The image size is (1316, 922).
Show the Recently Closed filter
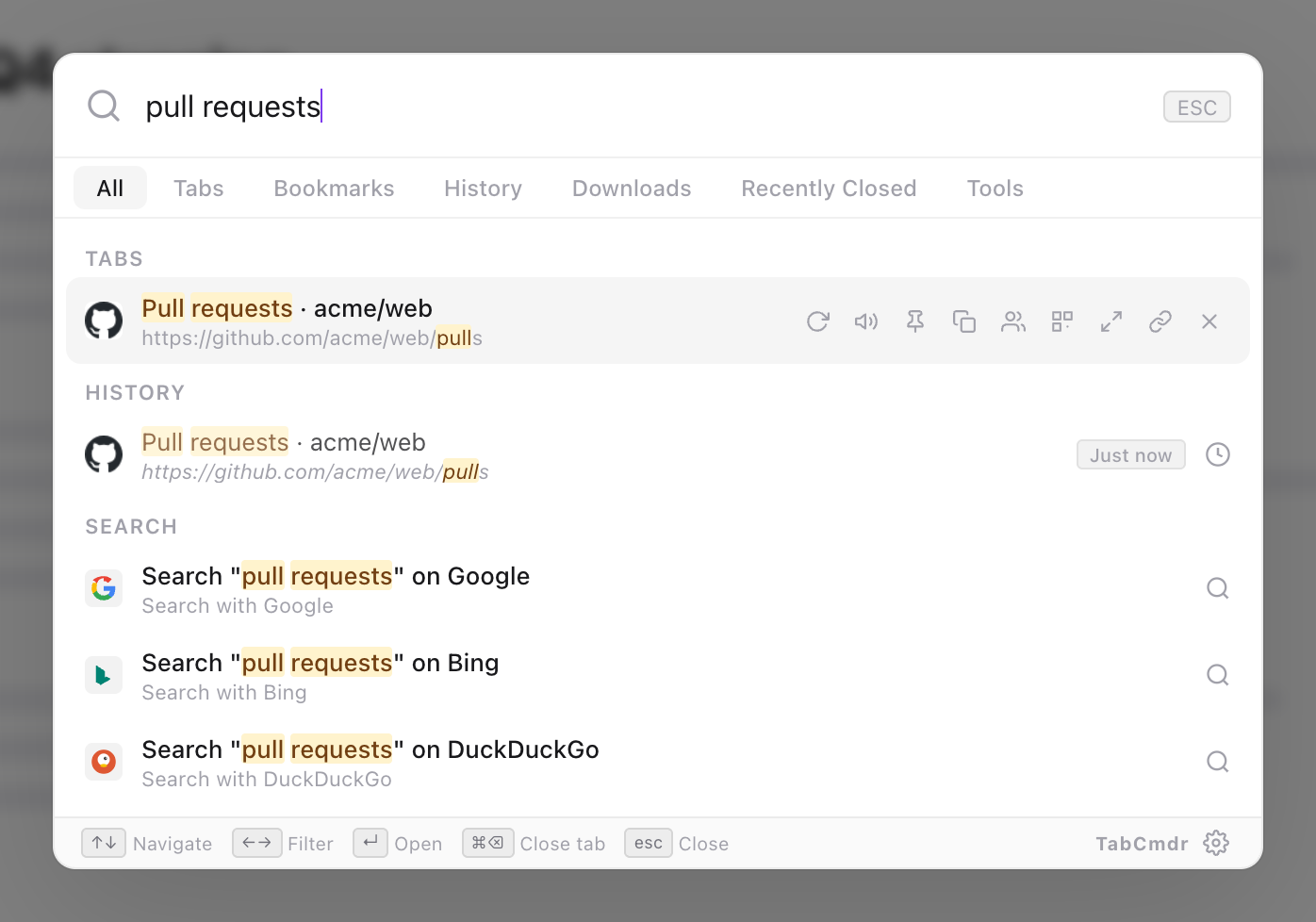point(829,189)
